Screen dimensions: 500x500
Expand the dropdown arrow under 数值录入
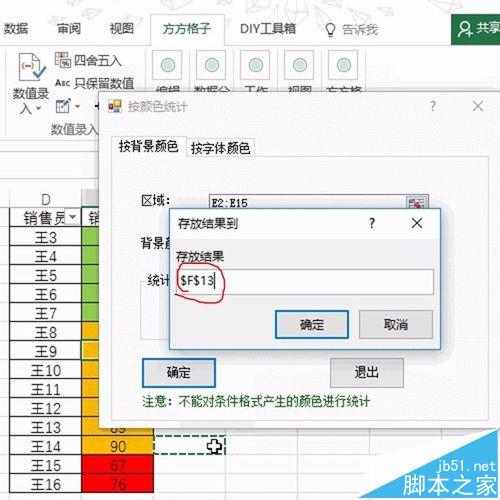pyautogui.click(x=38, y=109)
